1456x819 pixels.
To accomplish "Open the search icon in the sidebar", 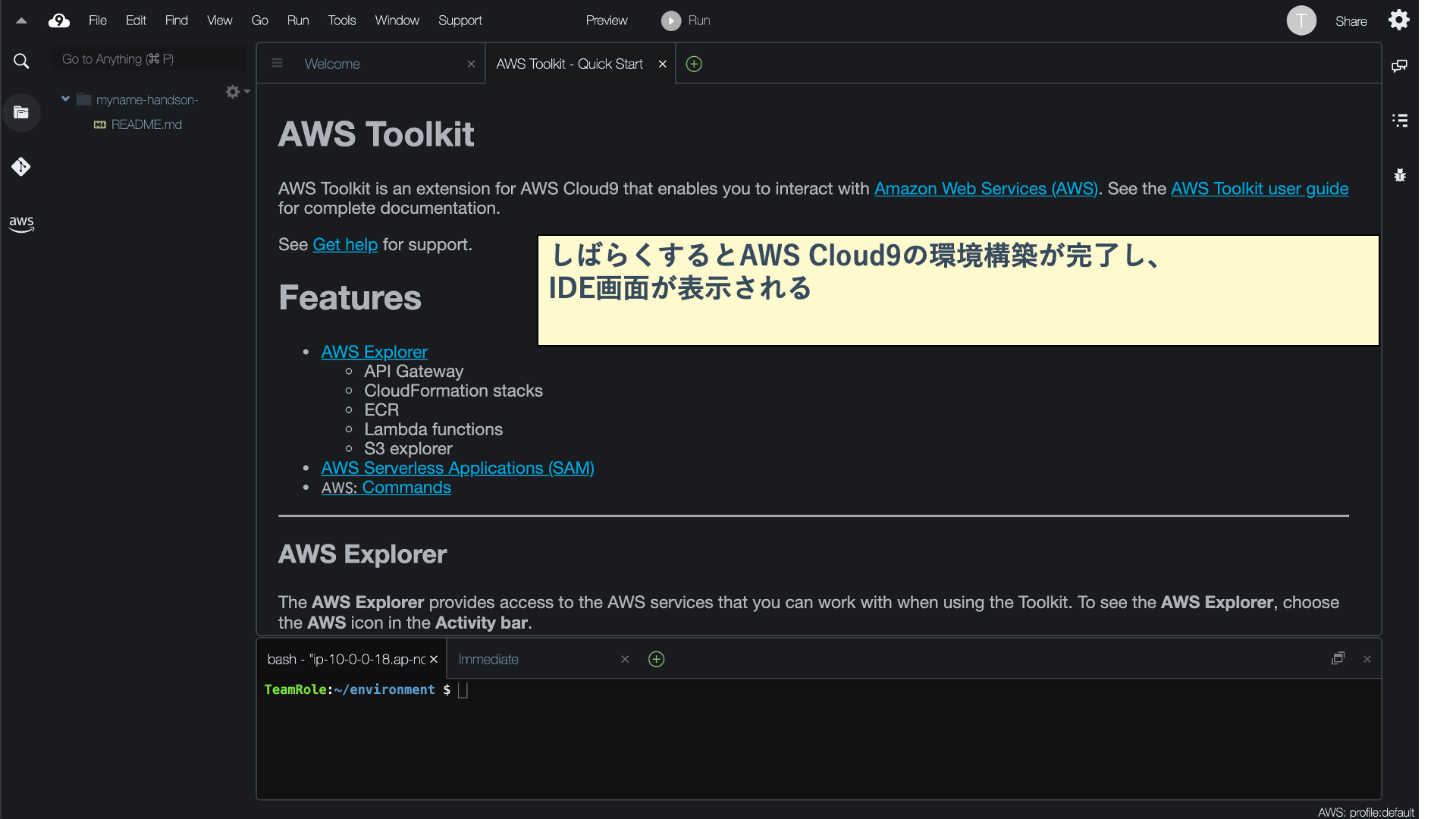I will [21, 61].
